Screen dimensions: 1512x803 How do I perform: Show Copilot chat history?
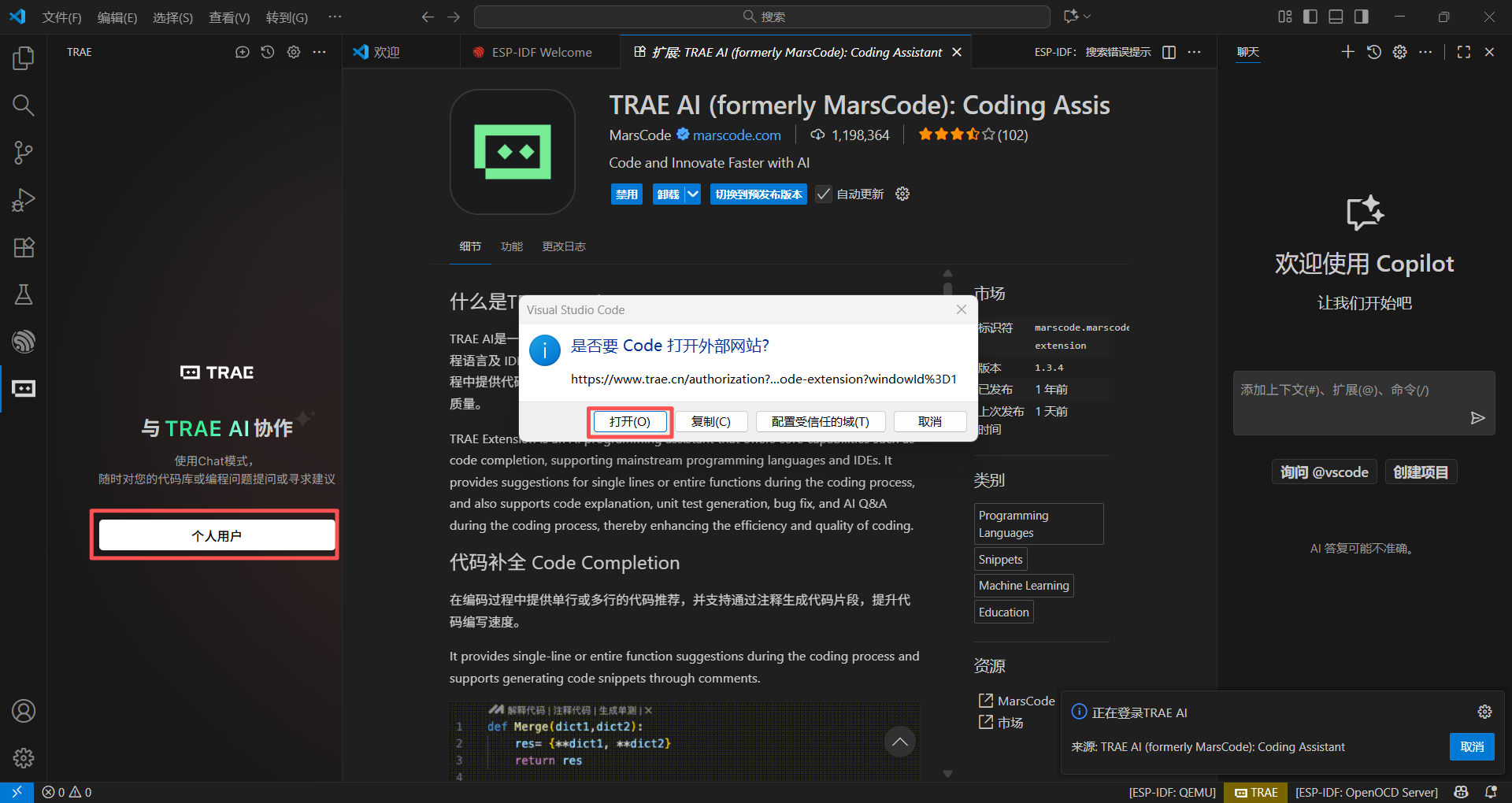(1374, 52)
